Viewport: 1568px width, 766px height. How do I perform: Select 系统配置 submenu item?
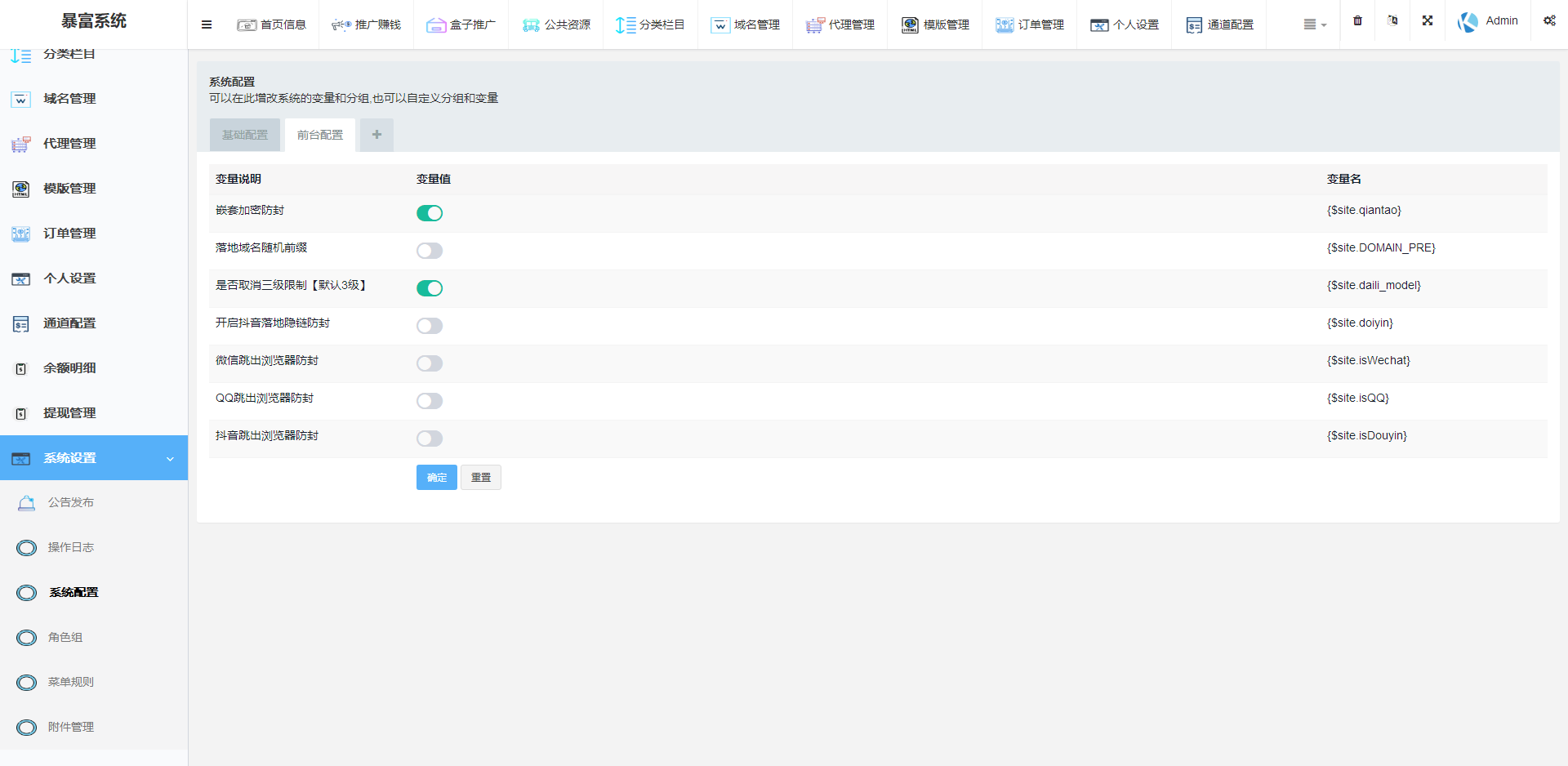click(x=94, y=593)
